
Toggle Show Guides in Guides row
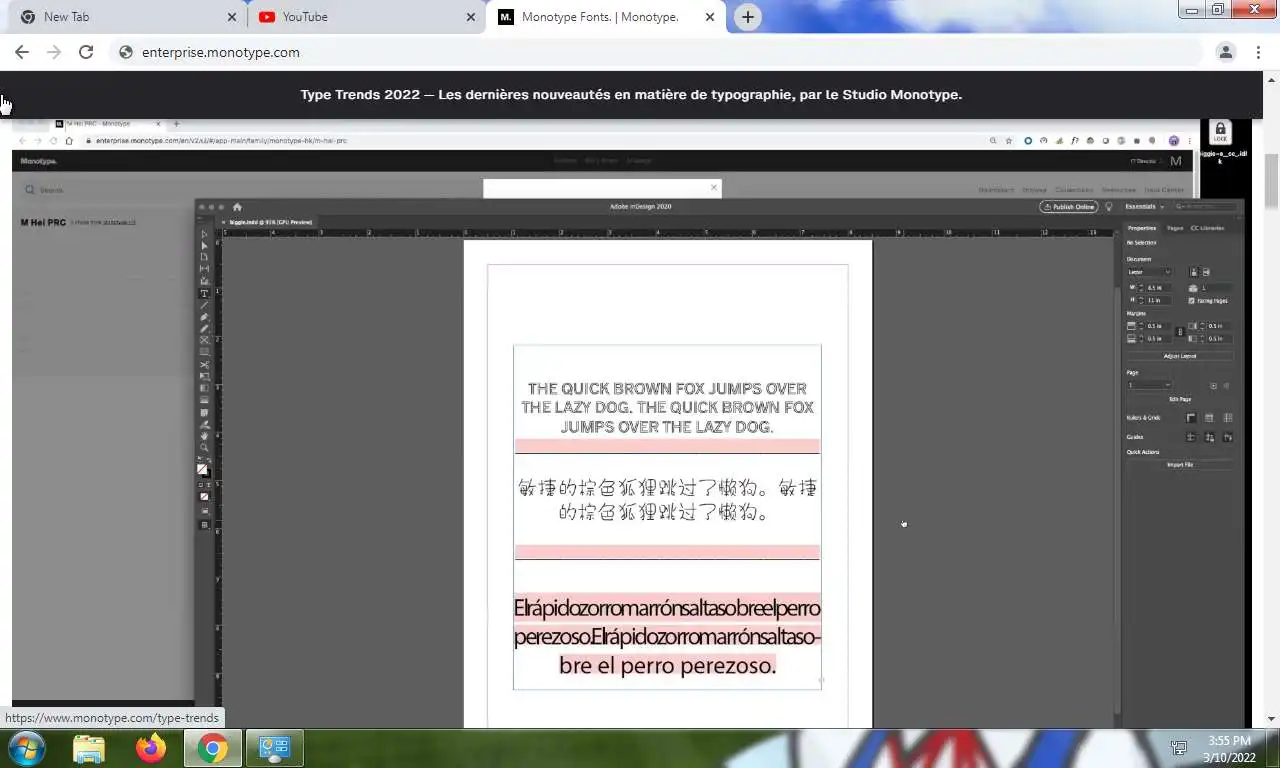1191,437
